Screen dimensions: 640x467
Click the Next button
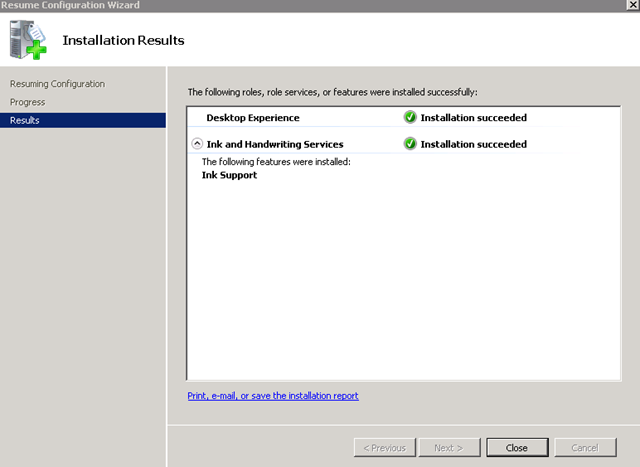point(449,448)
